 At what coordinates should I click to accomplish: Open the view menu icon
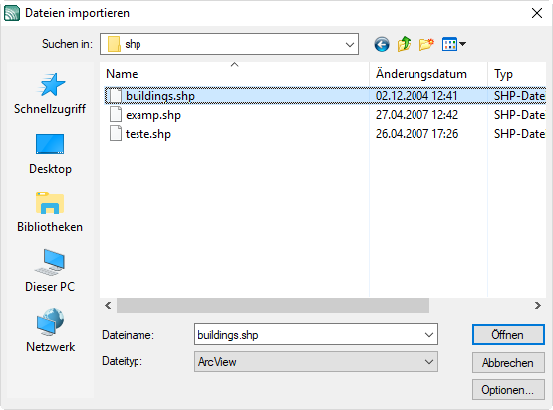point(454,44)
